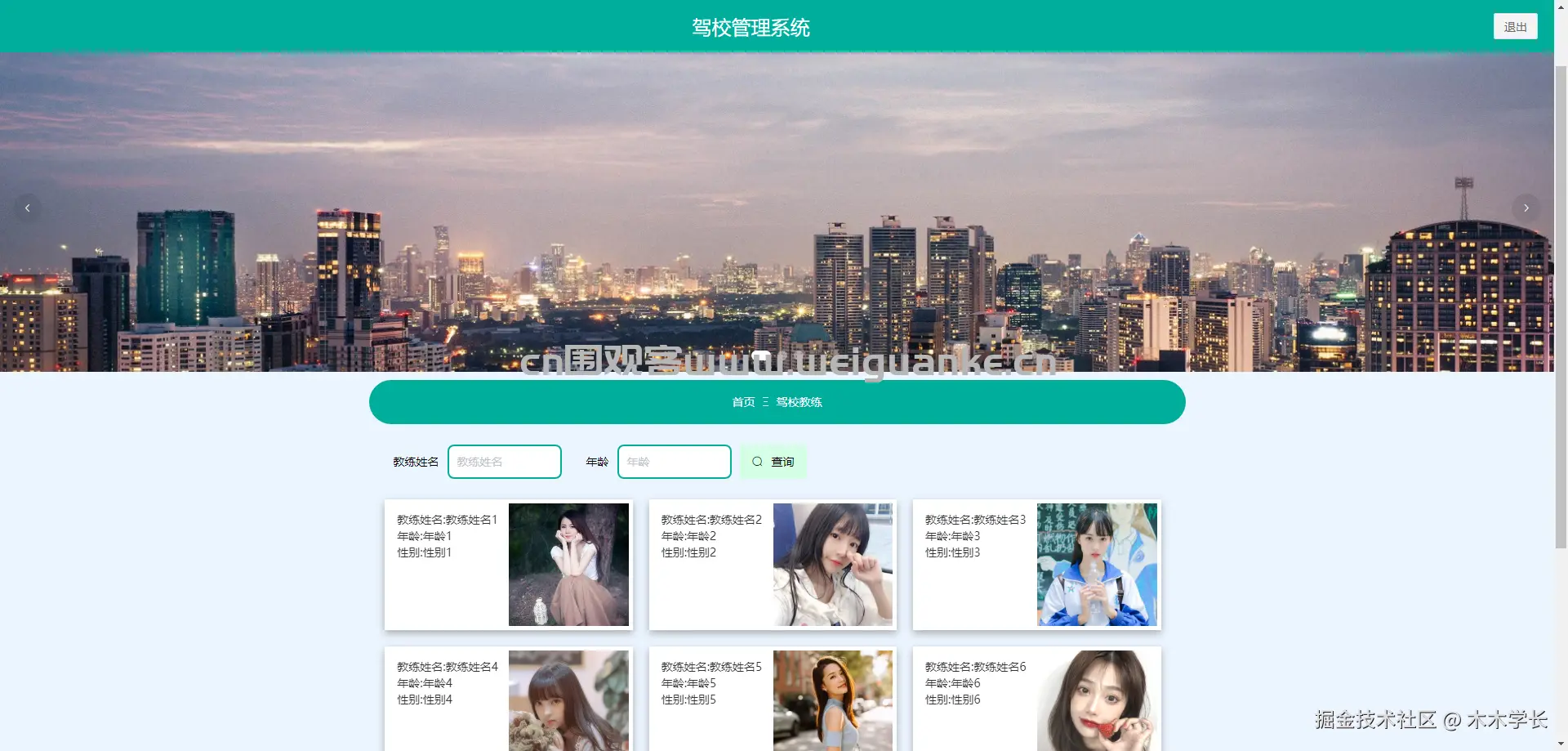Click text 性别:性别6
Viewport: 1568px width, 751px height.
tap(952, 700)
